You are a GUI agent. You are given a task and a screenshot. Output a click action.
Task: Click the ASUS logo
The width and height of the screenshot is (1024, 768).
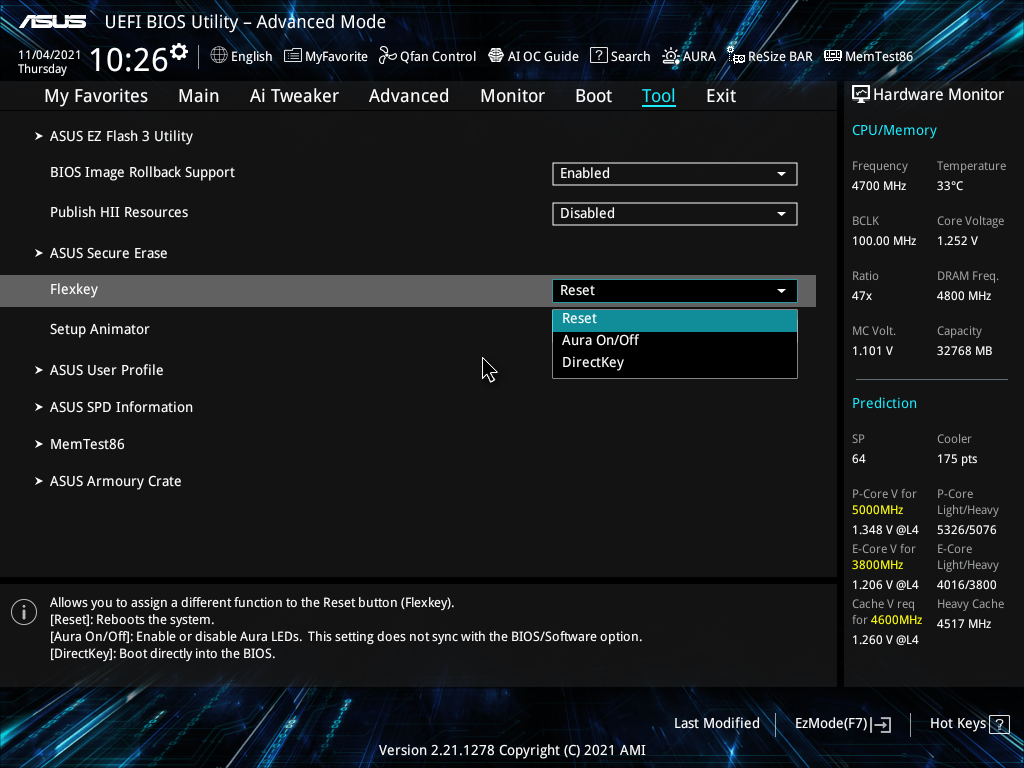(52, 22)
